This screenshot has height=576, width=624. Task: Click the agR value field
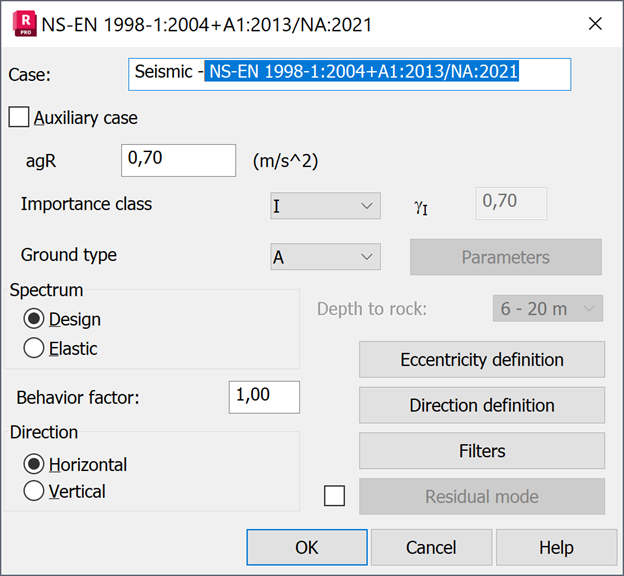pyautogui.click(x=178, y=160)
